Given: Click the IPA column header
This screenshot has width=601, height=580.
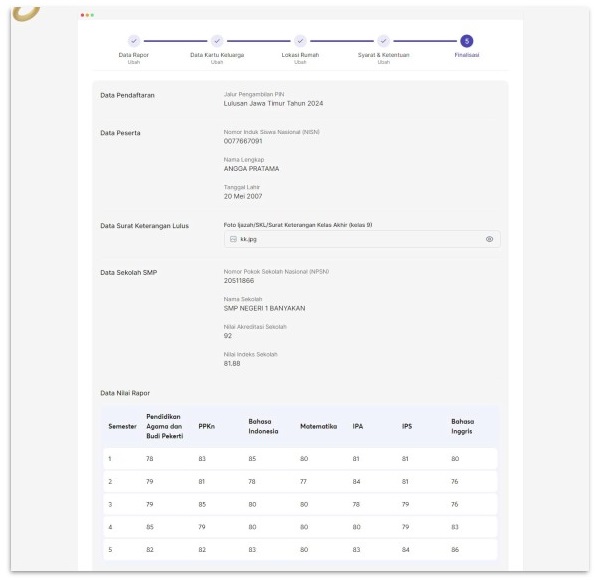Looking at the screenshot, I should pos(358,426).
